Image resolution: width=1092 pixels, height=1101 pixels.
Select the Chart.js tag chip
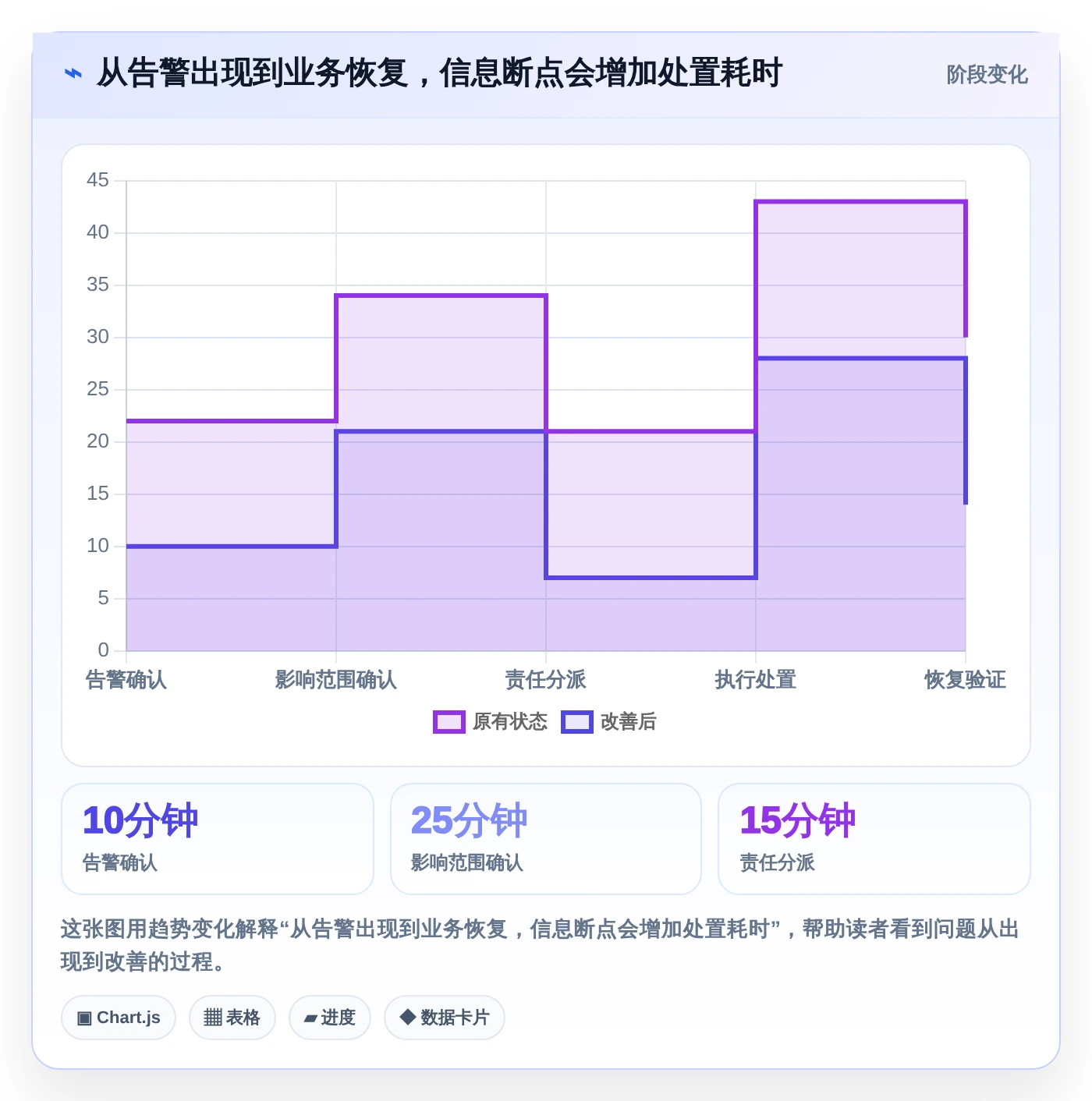pos(119,1018)
